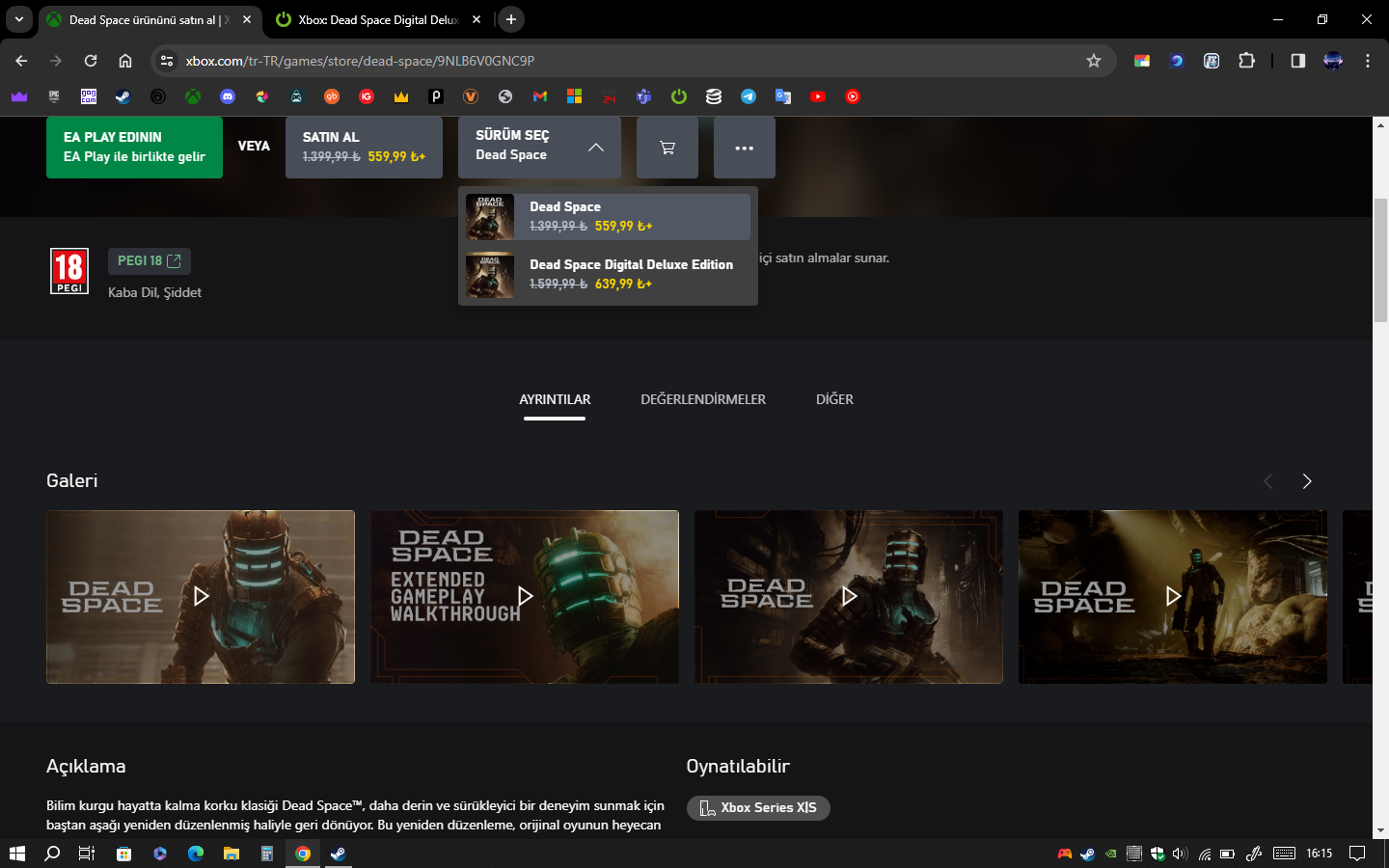The image size is (1389, 868).
Task: Open a new browser tab
Action: click(511, 19)
